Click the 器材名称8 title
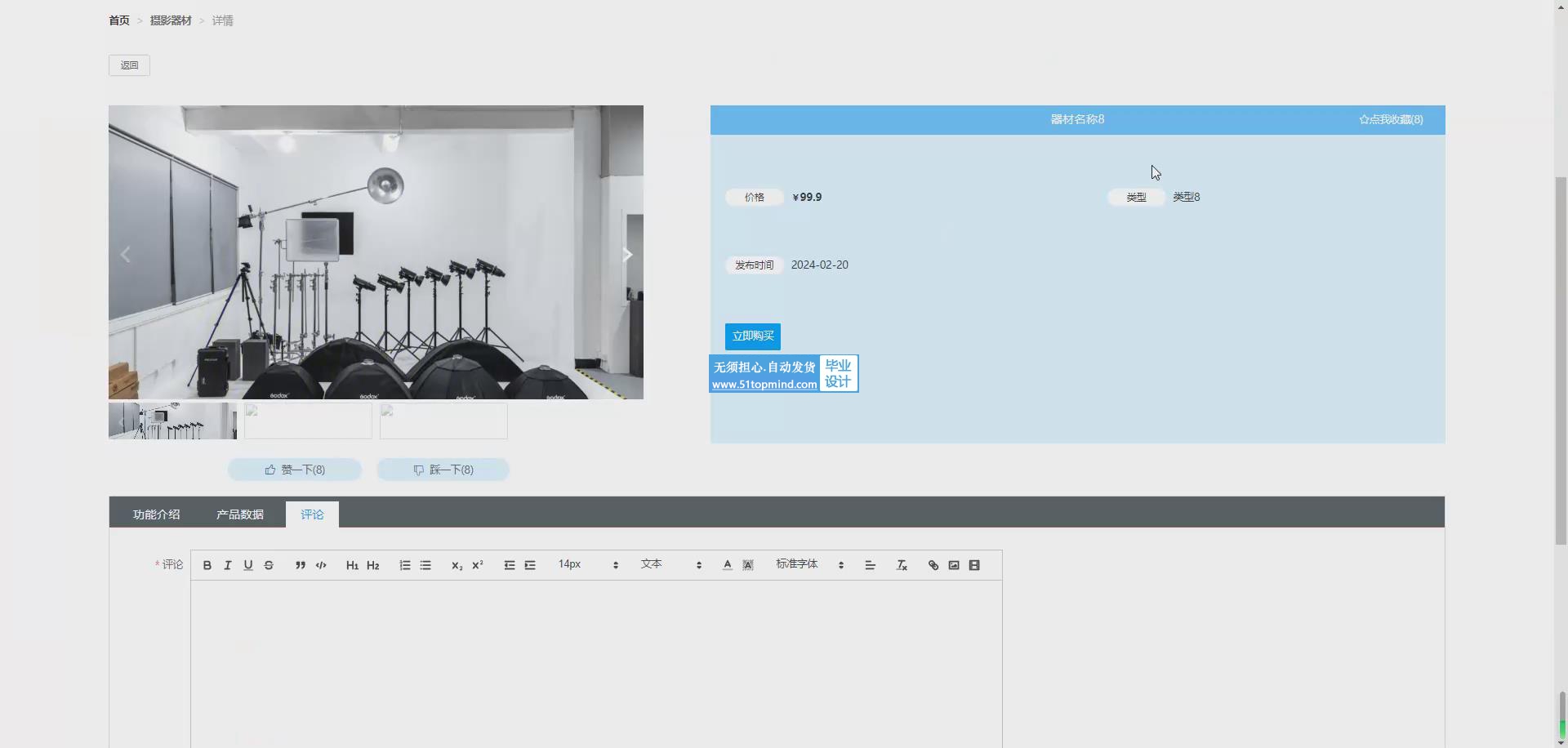Screen dimensions: 1568x748 tap(1077, 120)
